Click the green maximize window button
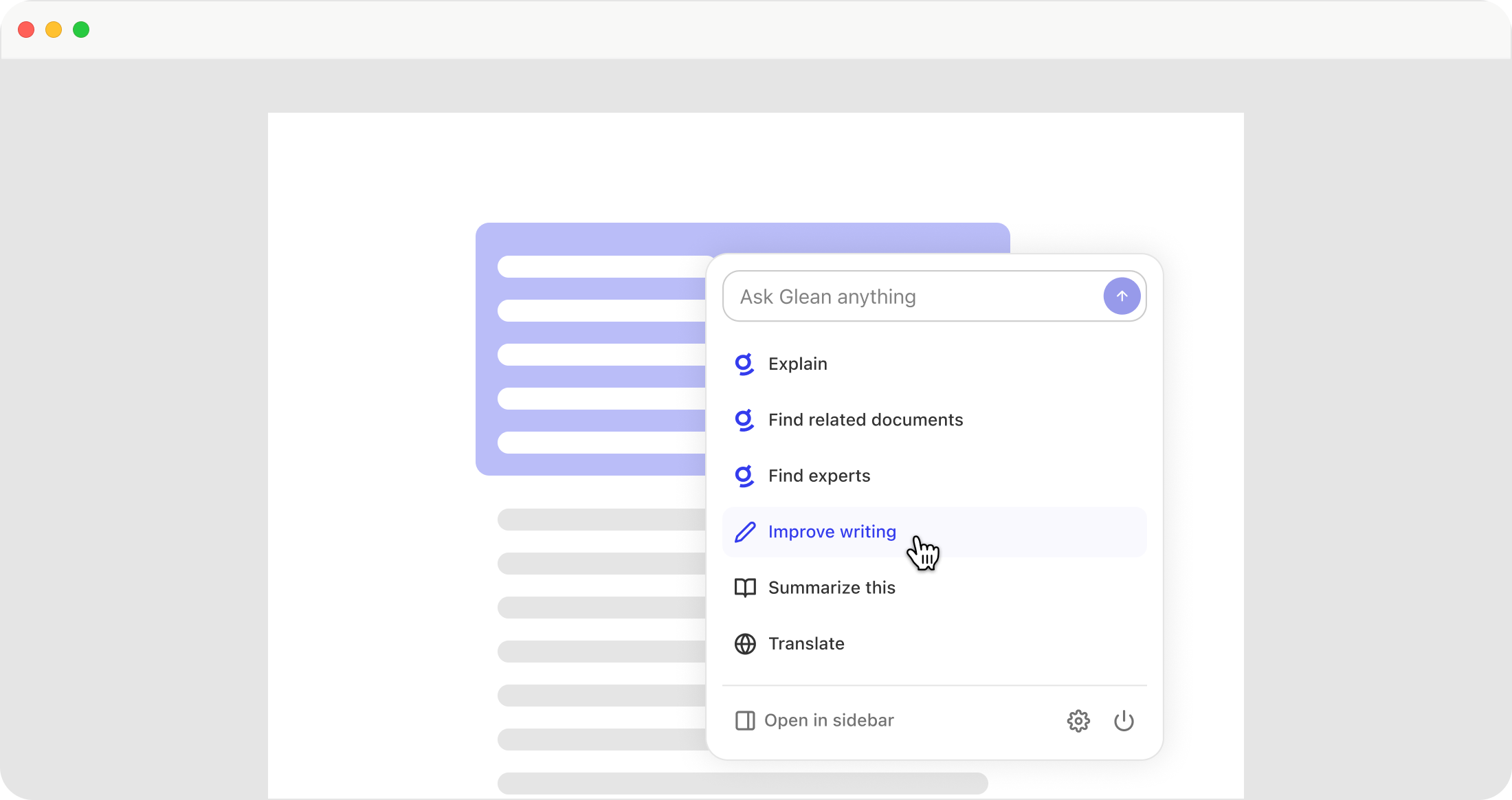Image resolution: width=1512 pixels, height=800 pixels. 81,30
